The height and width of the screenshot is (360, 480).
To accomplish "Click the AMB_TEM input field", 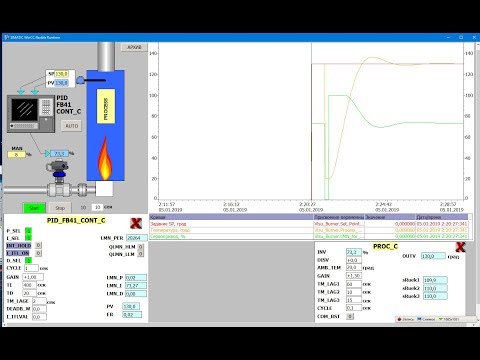I will 354,268.
